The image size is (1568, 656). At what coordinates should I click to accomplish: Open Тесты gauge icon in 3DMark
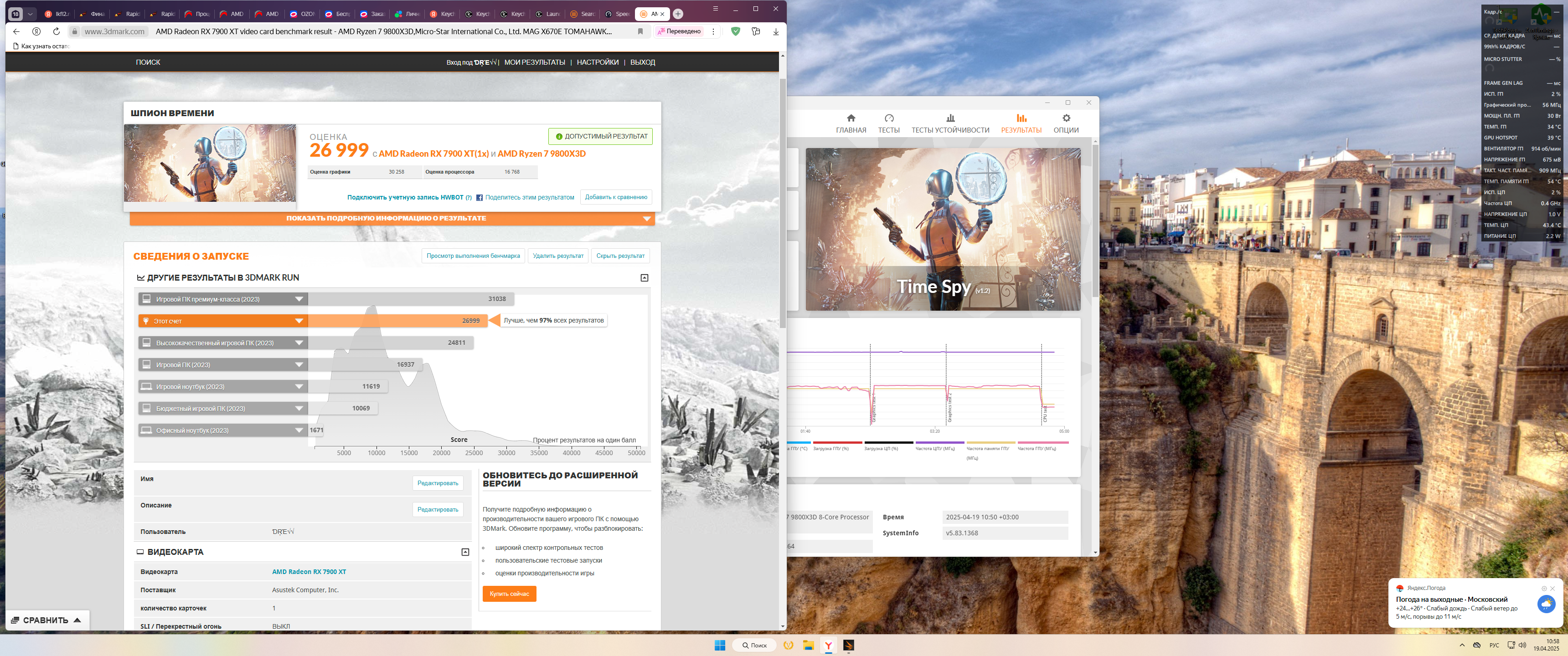[889, 118]
